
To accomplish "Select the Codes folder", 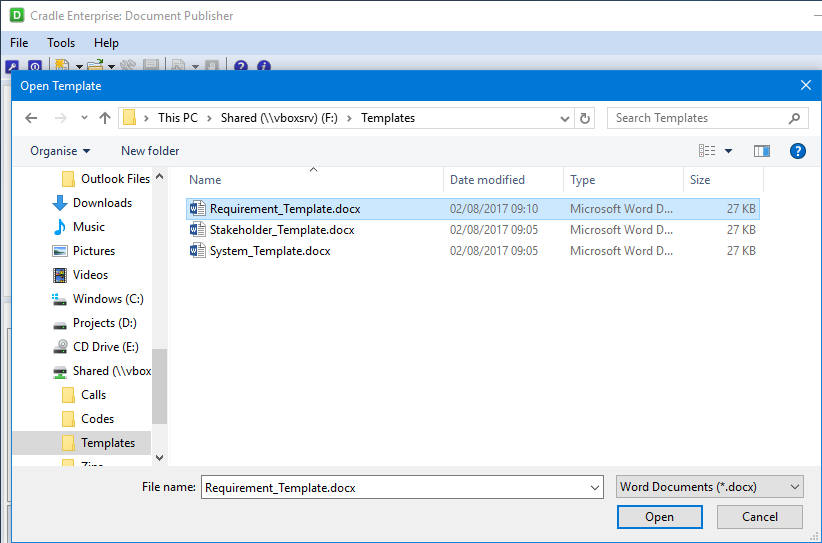I will [88, 419].
